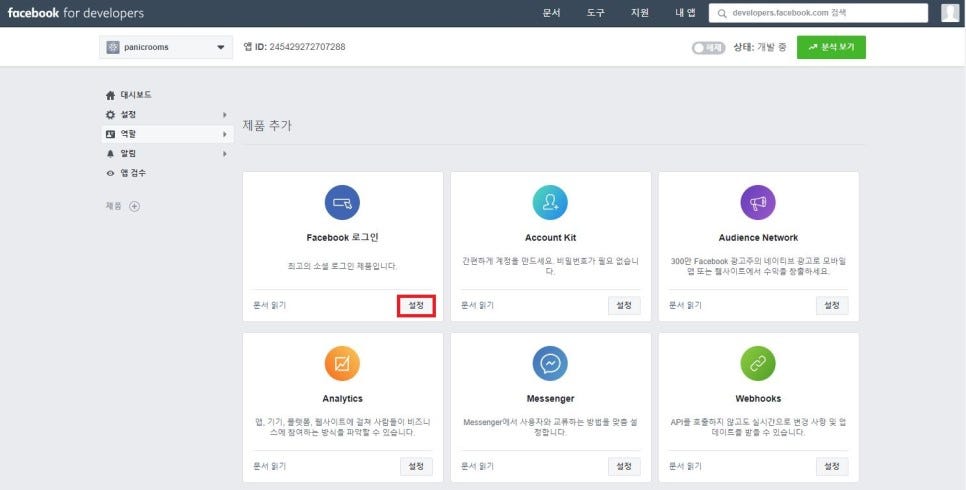The height and width of the screenshot is (490, 966).
Task: Click the app ID 245429272707288 text
Action: pos(294,47)
